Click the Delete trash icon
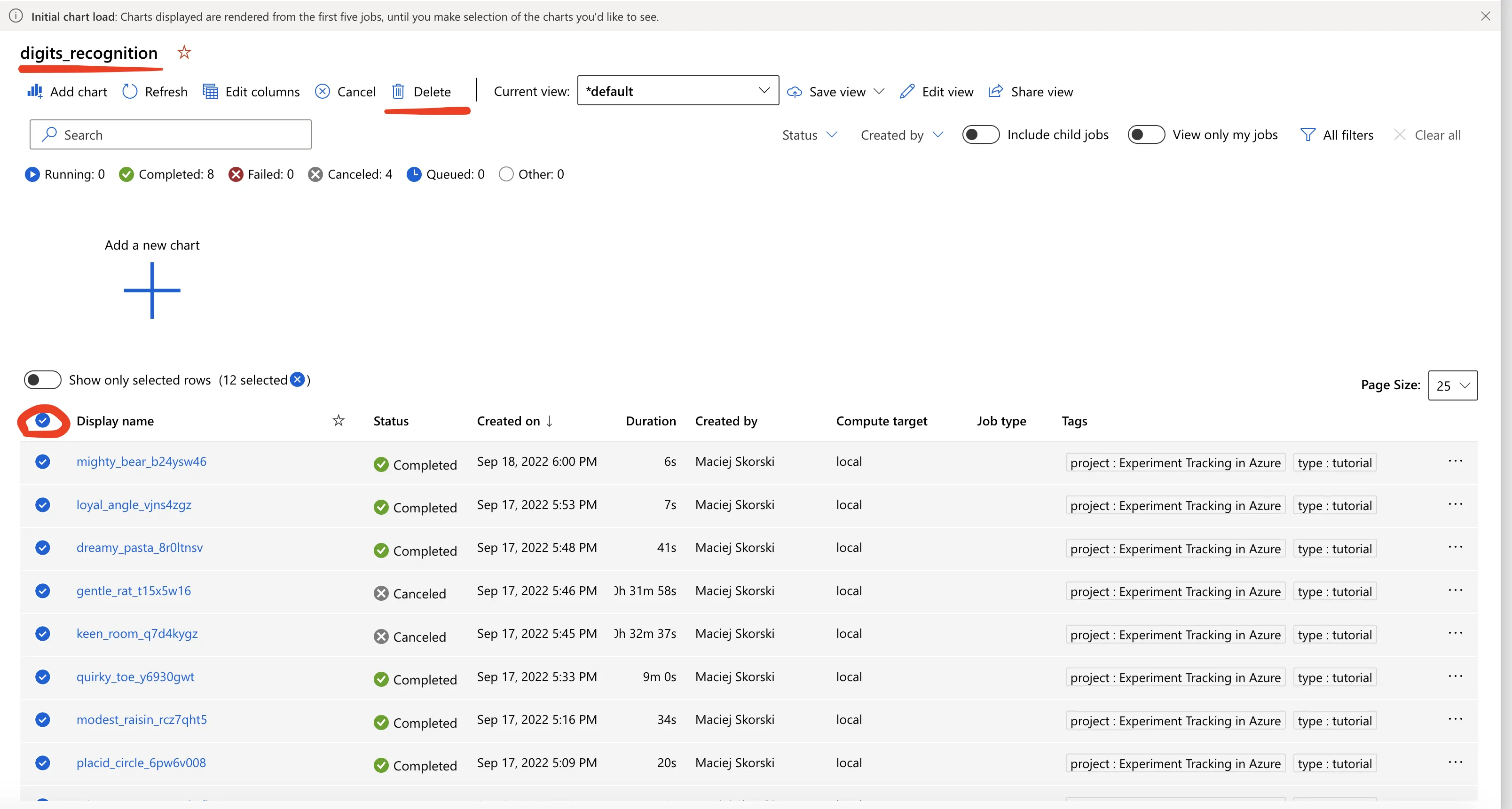The image size is (1512, 809). tap(398, 92)
